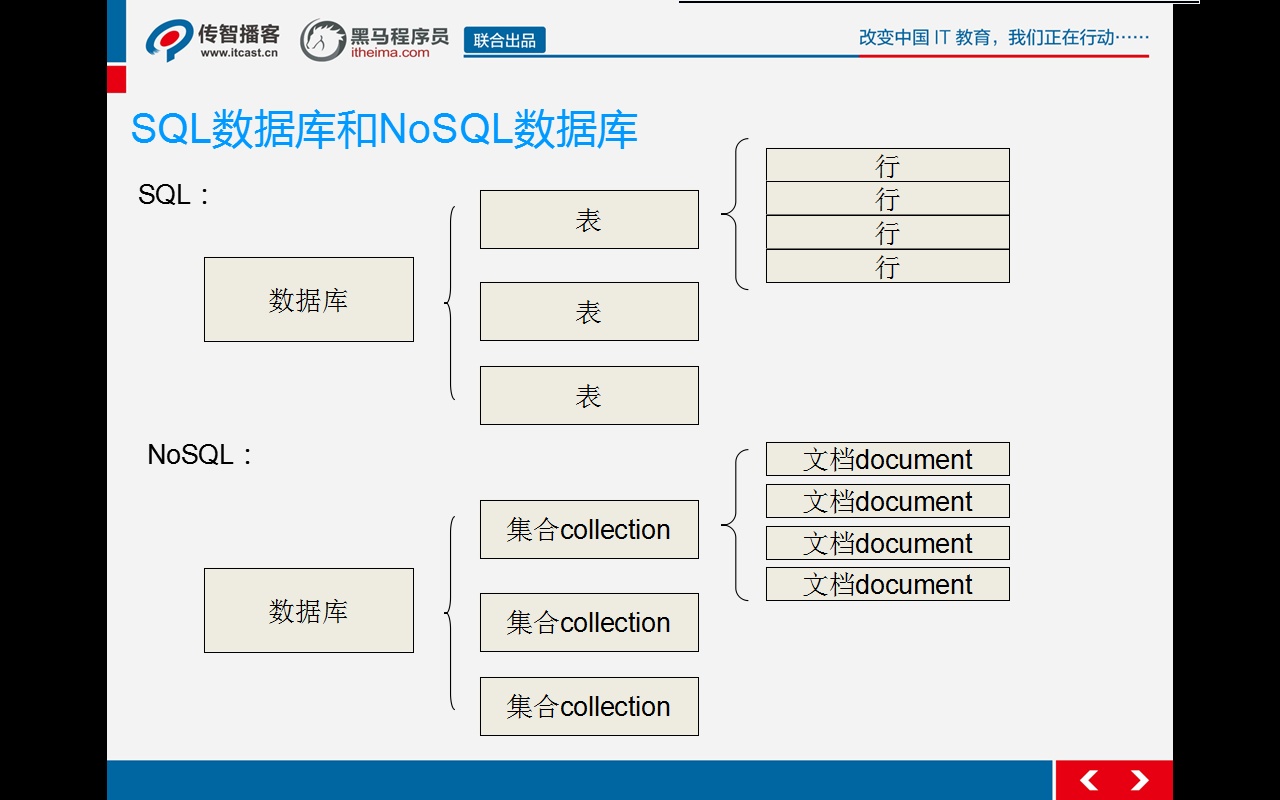Select the bottommost 集合collection box

[x=589, y=707]
